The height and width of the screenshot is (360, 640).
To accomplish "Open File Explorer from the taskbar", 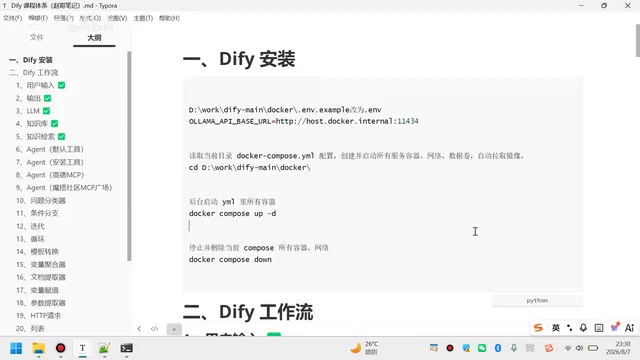I will coord(39,348).
